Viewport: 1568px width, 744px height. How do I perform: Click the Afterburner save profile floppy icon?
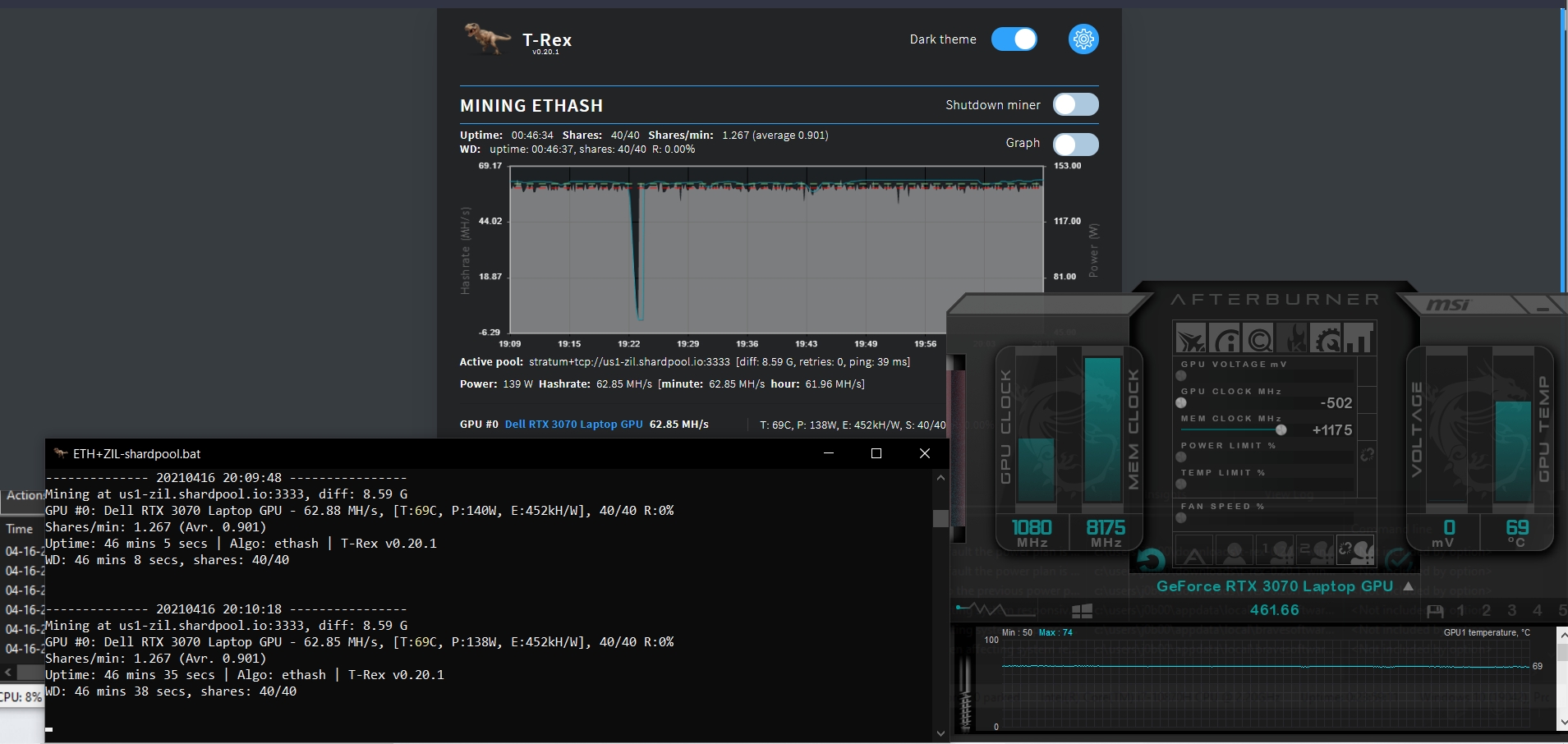tap(1435, 611)
